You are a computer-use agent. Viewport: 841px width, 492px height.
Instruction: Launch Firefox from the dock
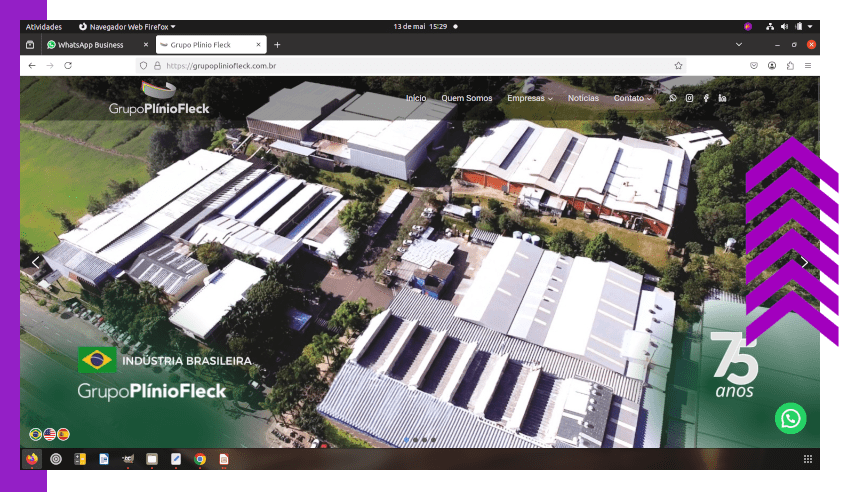[x=32, y=459]
